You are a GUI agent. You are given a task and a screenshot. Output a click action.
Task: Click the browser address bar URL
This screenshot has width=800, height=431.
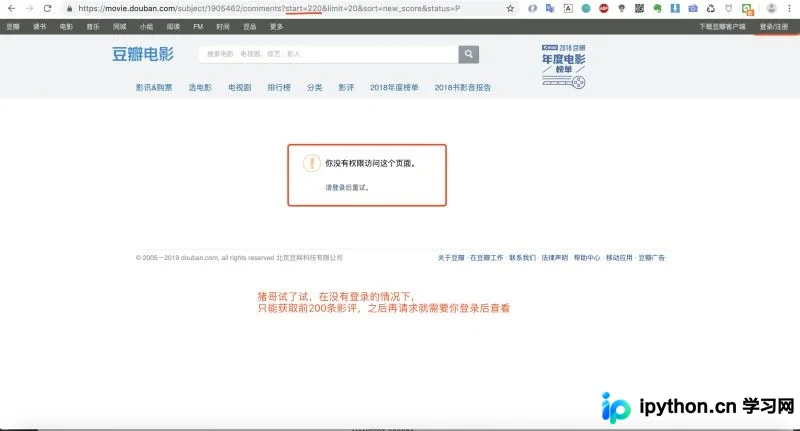coord(269,9)
